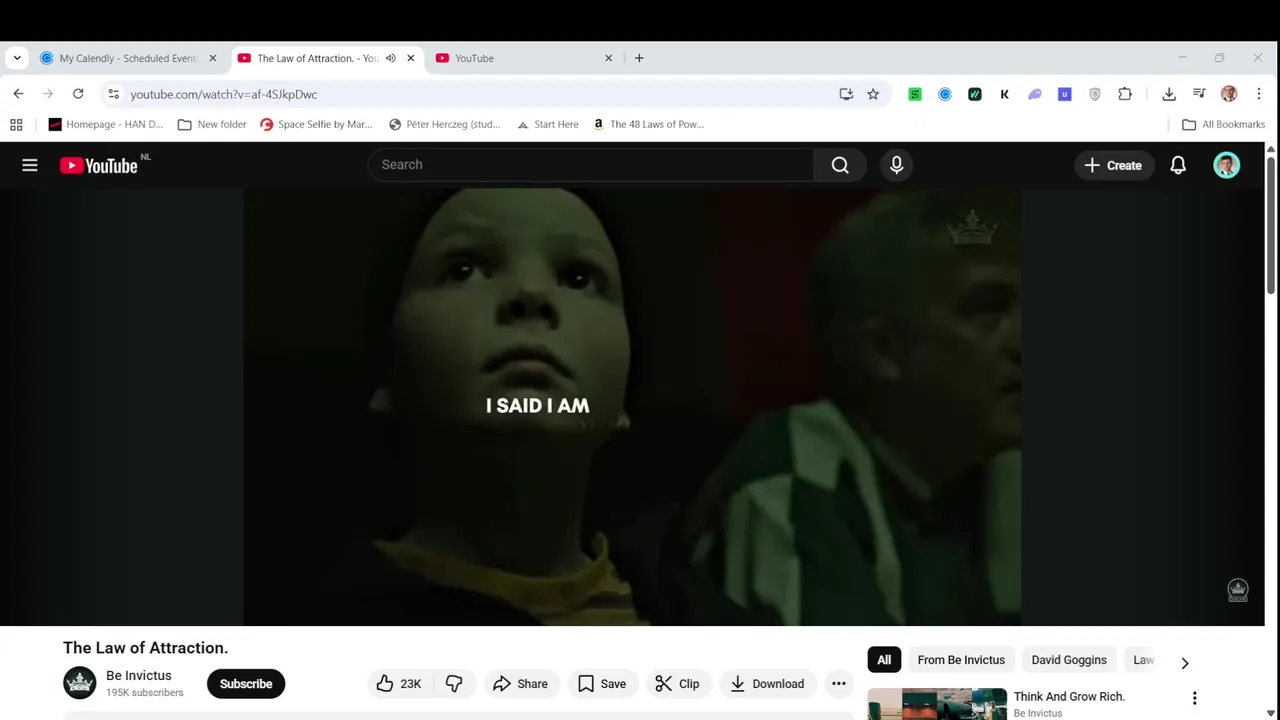The height and width of the screenshot is (720, 1280).
Task: Select the David Goggins chip
Action: click(1069, 660)
